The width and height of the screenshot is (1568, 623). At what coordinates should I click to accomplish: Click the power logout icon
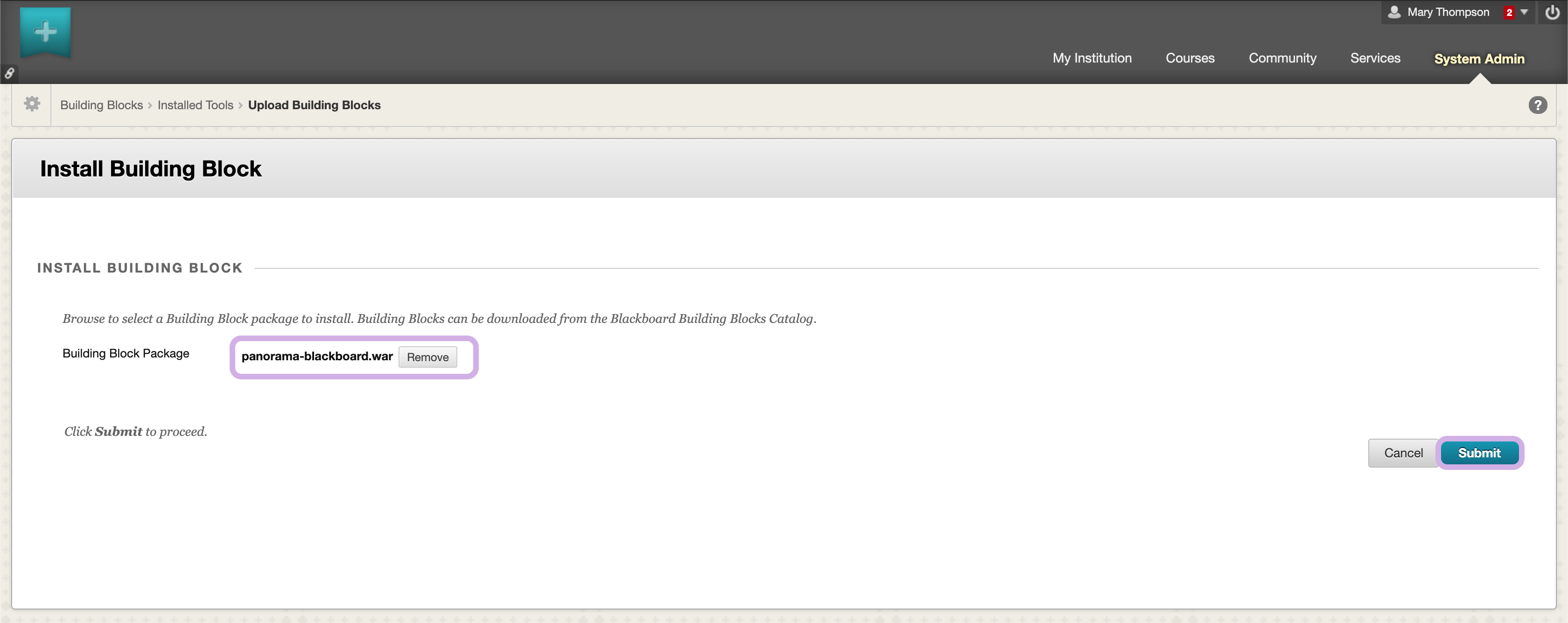(x=1552, y=12)
